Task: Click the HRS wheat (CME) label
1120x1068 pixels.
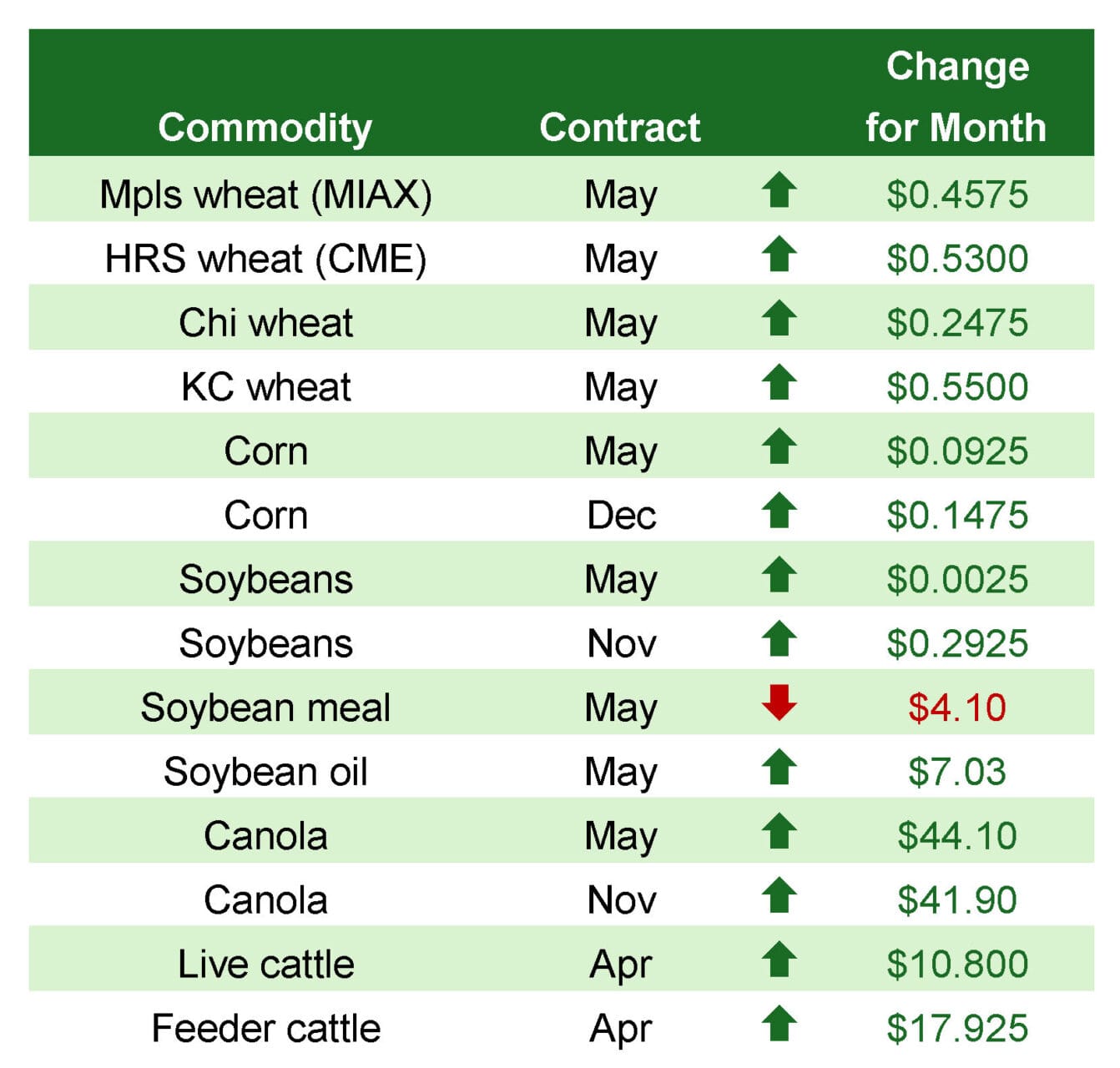Action: click(x=265, y=259)
